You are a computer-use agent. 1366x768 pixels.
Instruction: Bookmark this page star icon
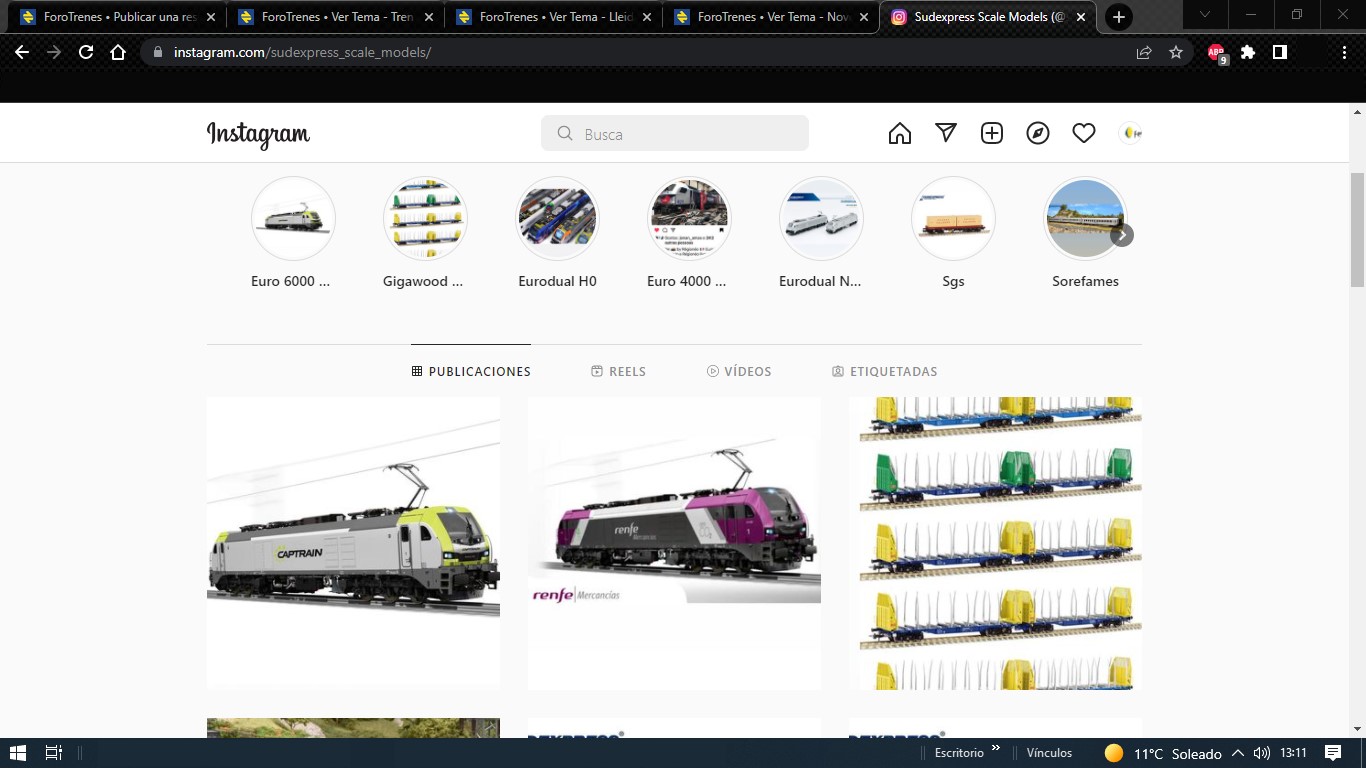pyautogui.click(x=1176, y=52)
